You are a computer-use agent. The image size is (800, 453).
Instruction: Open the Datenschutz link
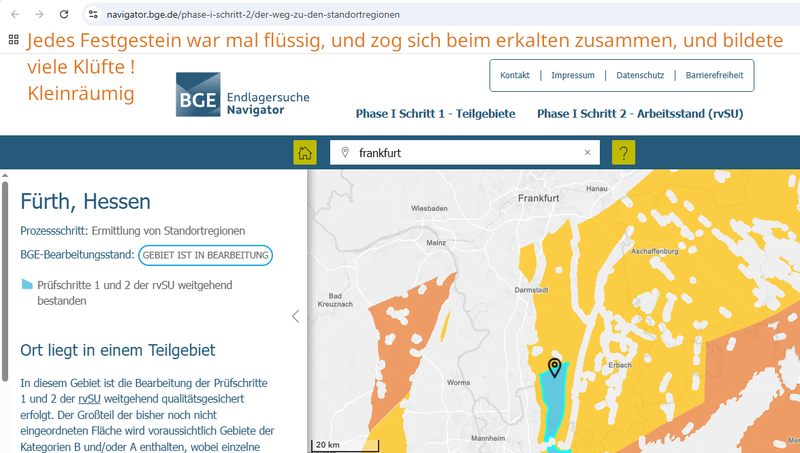click(x=639, y=76)
